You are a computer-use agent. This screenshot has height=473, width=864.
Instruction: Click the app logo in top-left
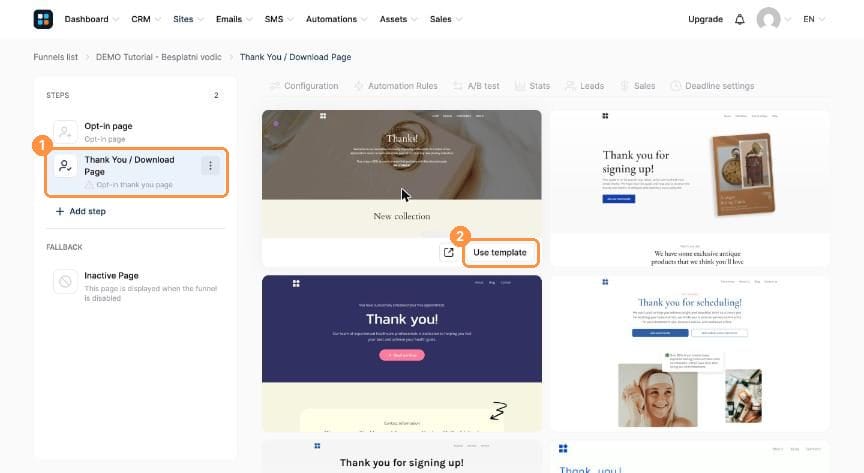[43, 19]
